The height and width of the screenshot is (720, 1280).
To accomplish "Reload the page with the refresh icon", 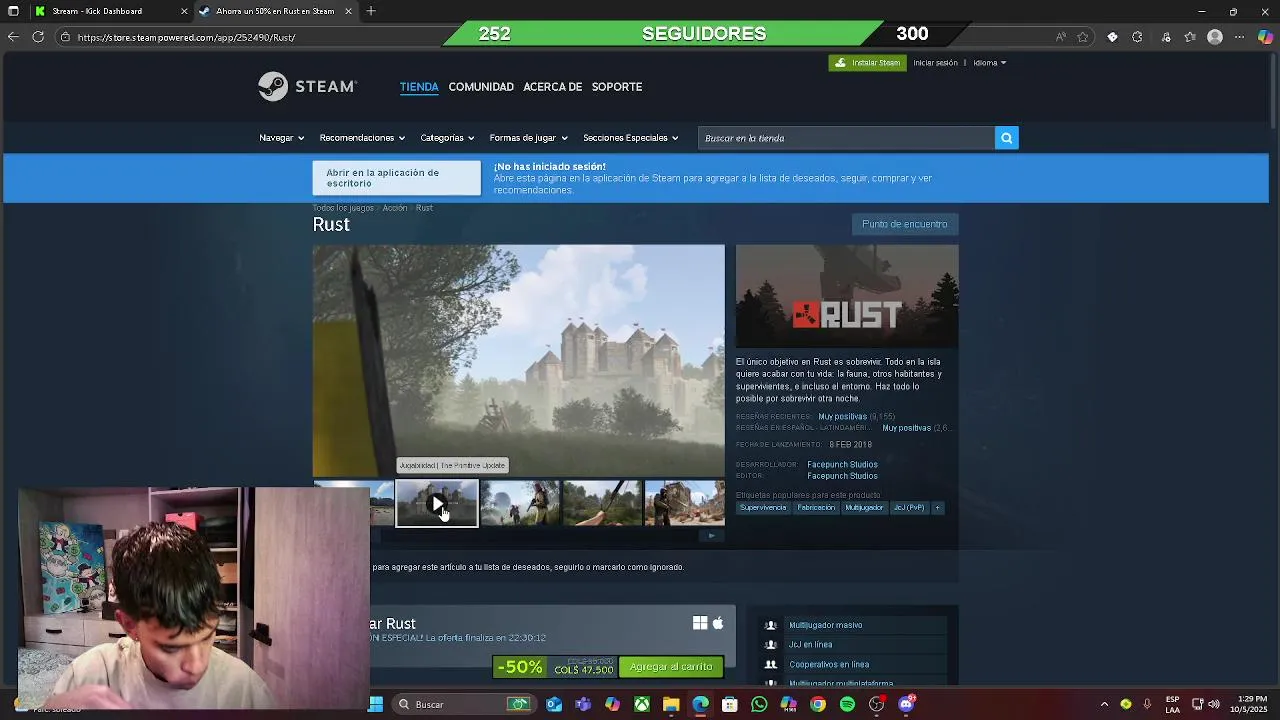I will (38, 37).
